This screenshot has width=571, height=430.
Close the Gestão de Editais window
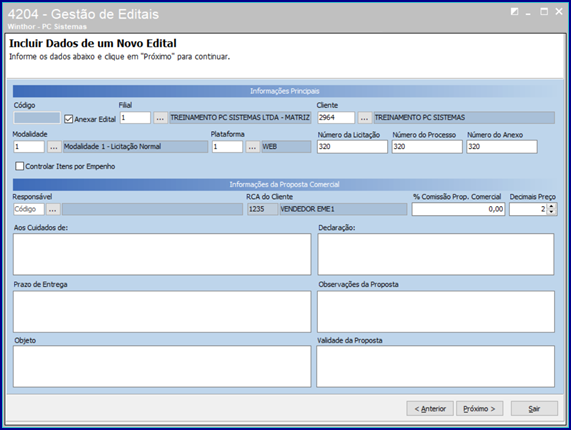559,12
